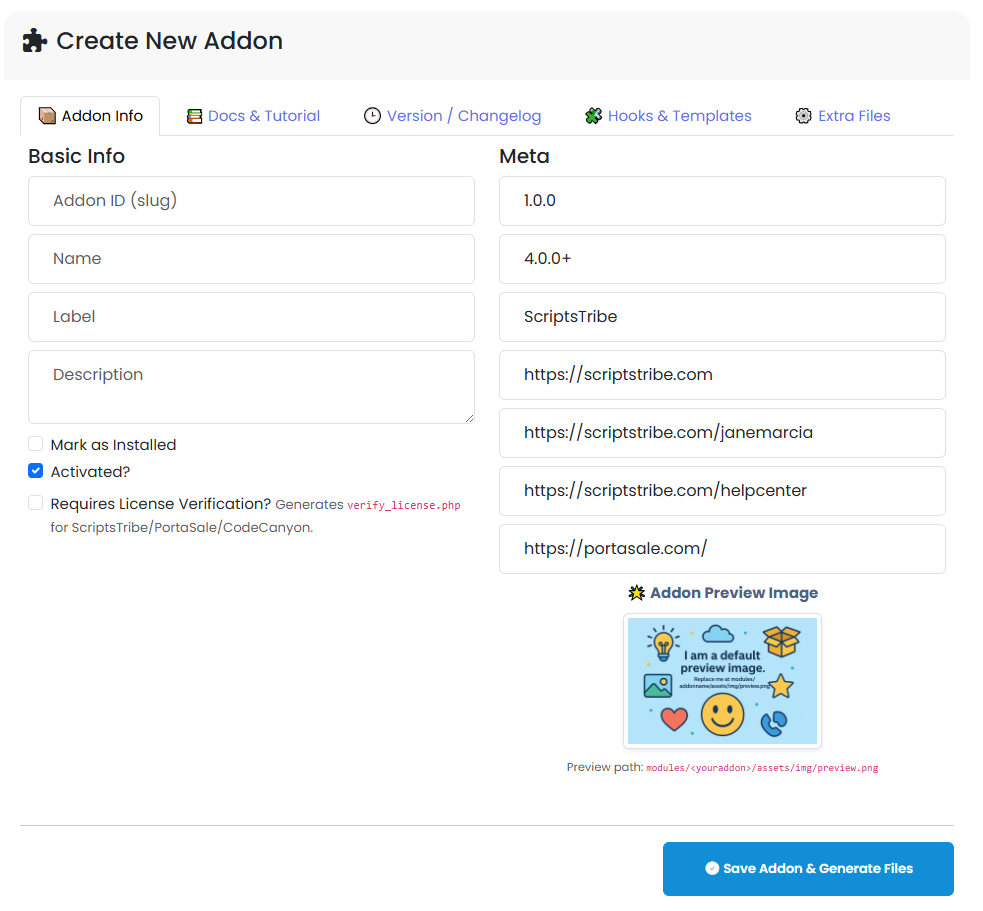The width and height of the screenshot is (983, 911).
Task: Click the box icon on Addon Info tab
Action: (x=47, y=116)
